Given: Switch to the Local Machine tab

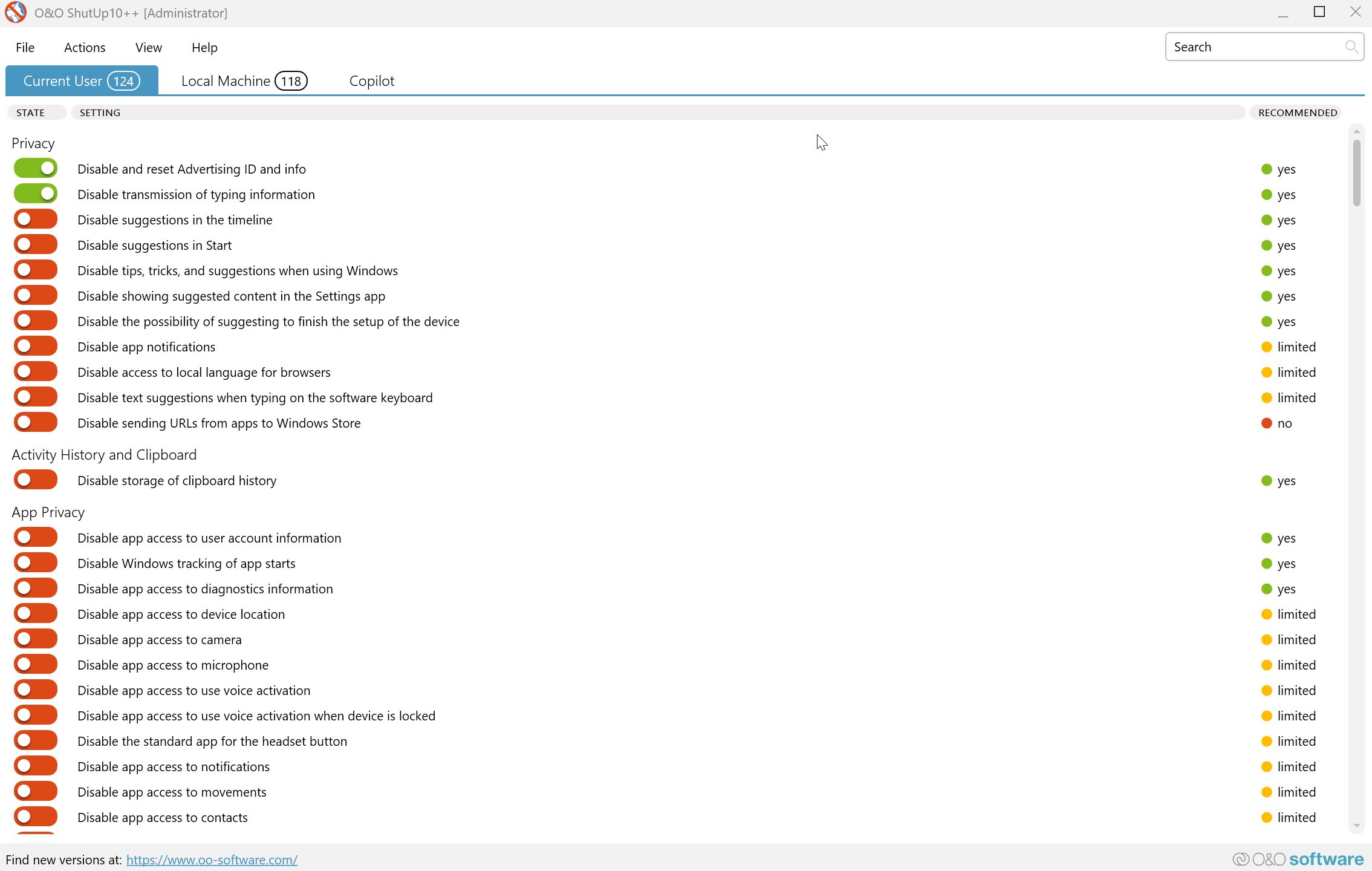Looking at the screenshot, I should (x=244, y=81).
